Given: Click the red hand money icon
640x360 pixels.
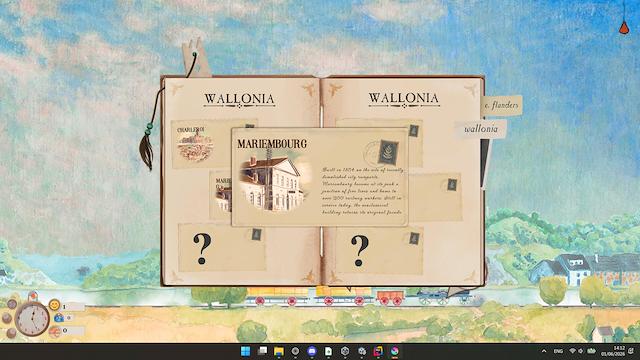Looking at the screenshot, I should (55, 331).
